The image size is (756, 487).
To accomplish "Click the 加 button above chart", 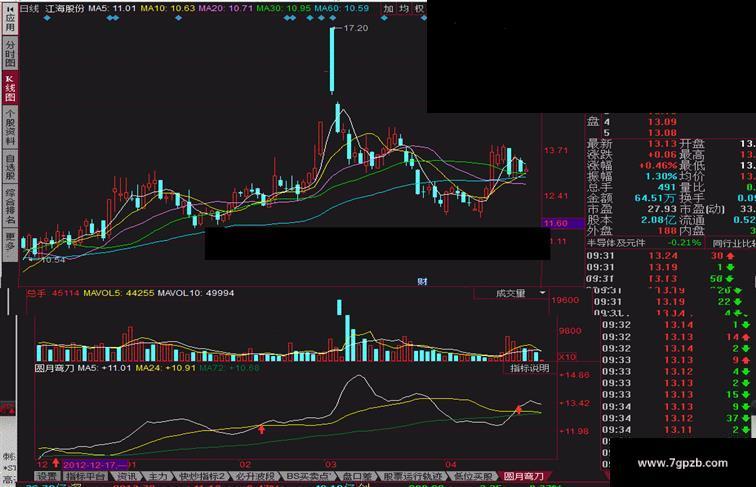I will (x=389, y=8).
